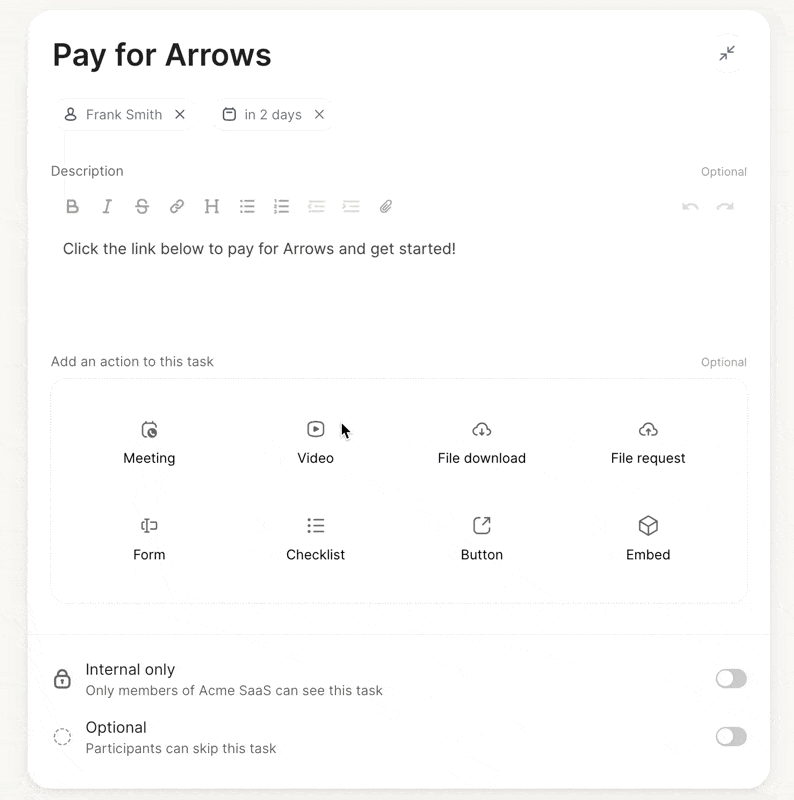Apply strikethrough formatting

142,207
